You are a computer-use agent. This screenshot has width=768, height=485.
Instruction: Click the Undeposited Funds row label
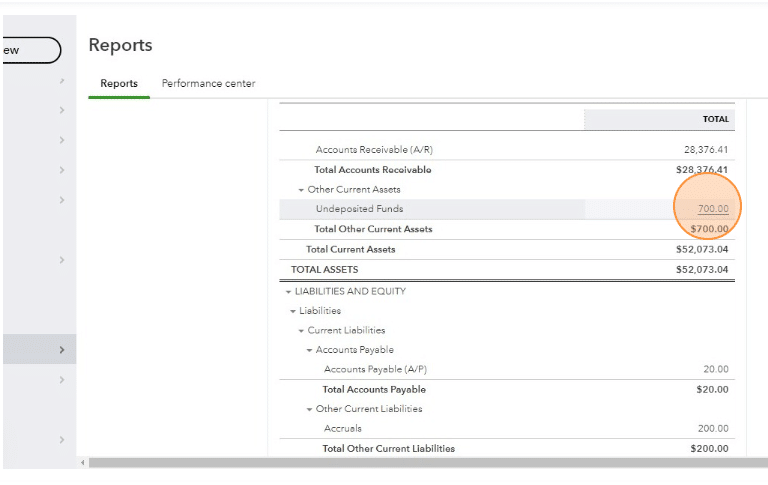point(359,209)
